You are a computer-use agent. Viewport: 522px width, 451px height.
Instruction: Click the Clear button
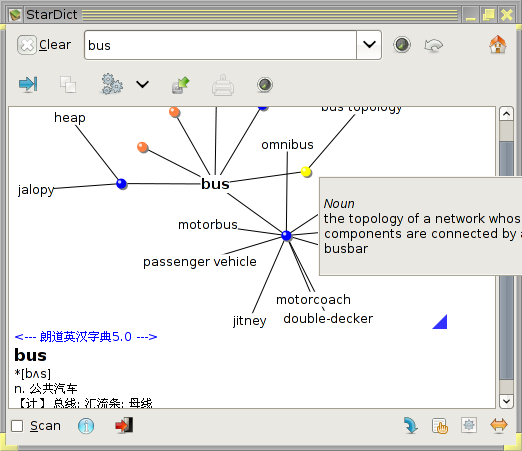[44, 45]
